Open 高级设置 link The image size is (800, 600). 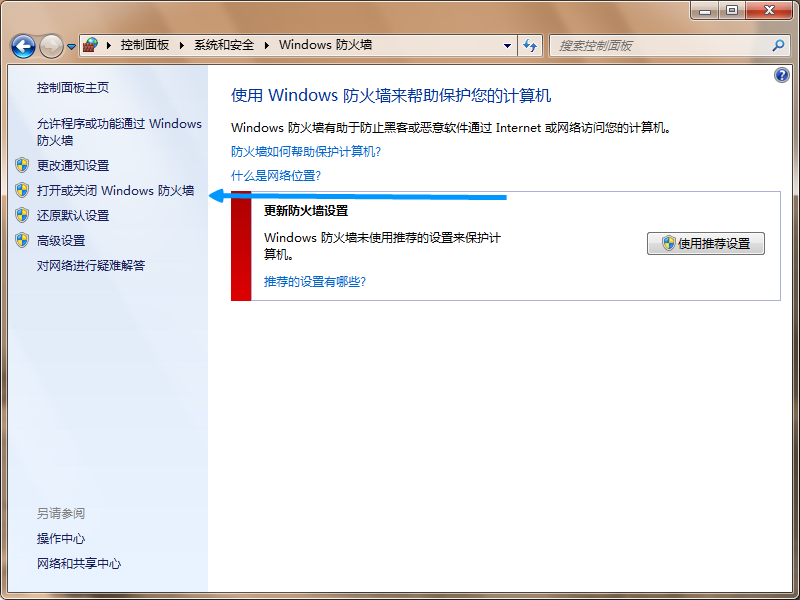click(x=61, y=241)
